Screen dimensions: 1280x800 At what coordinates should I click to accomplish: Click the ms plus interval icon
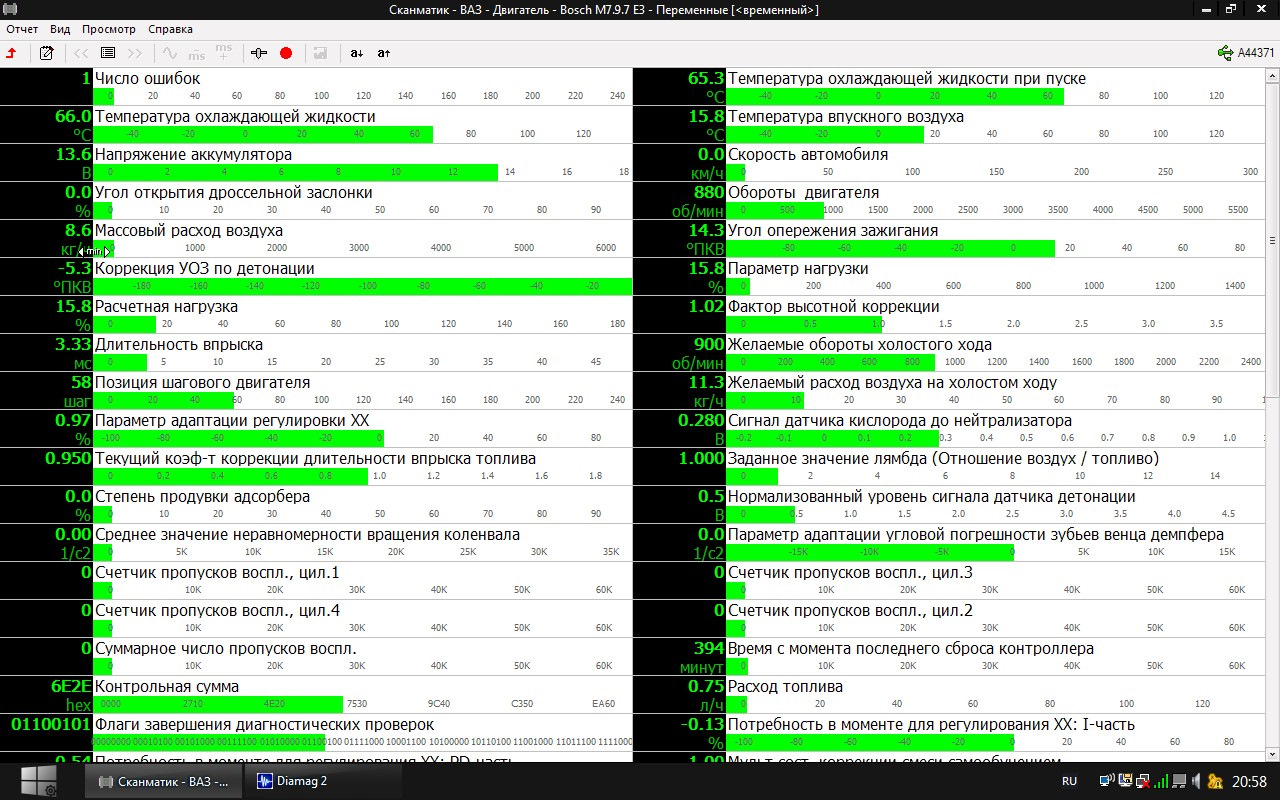pos(224,53)
